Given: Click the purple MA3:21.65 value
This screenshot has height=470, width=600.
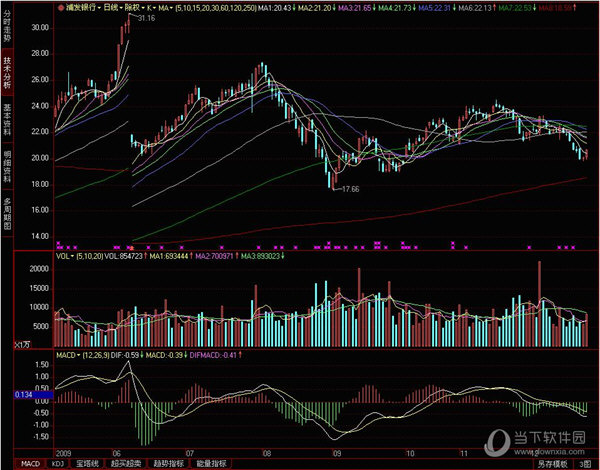Looking at the screenshot, I should click(355, 8).
